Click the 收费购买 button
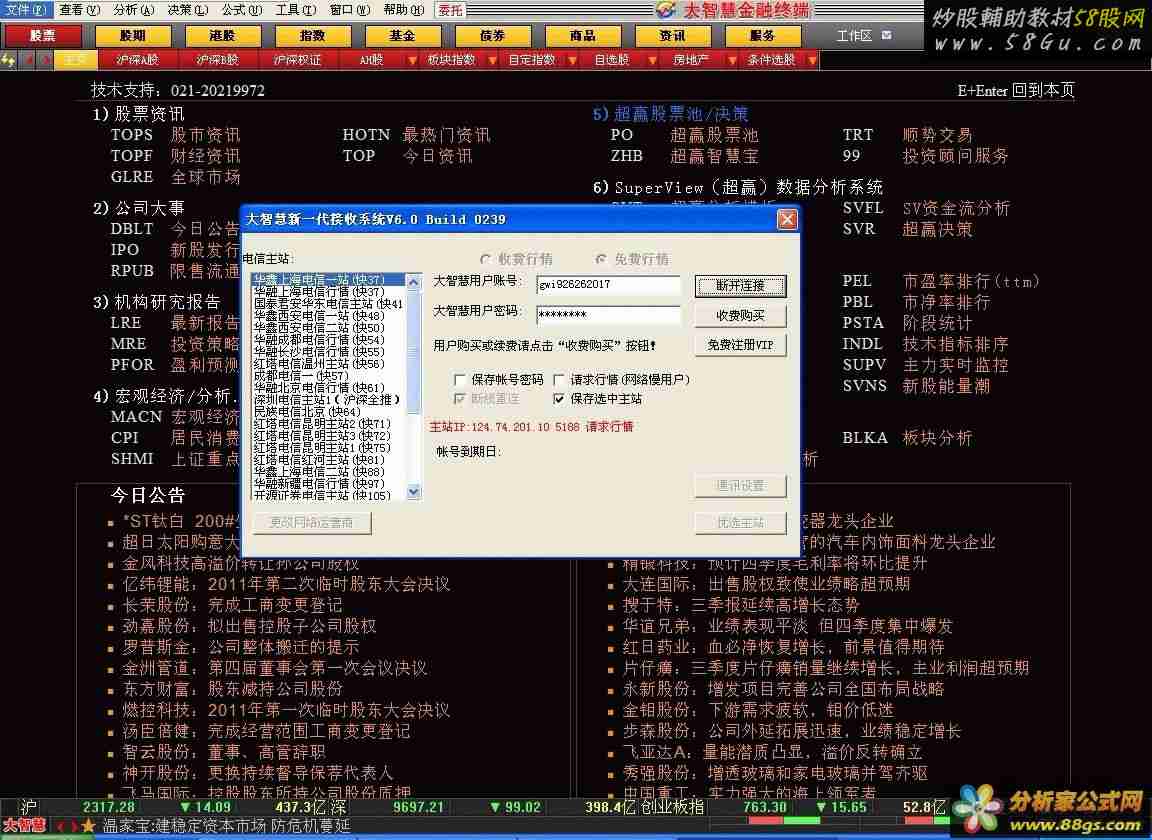 point(740,315)
